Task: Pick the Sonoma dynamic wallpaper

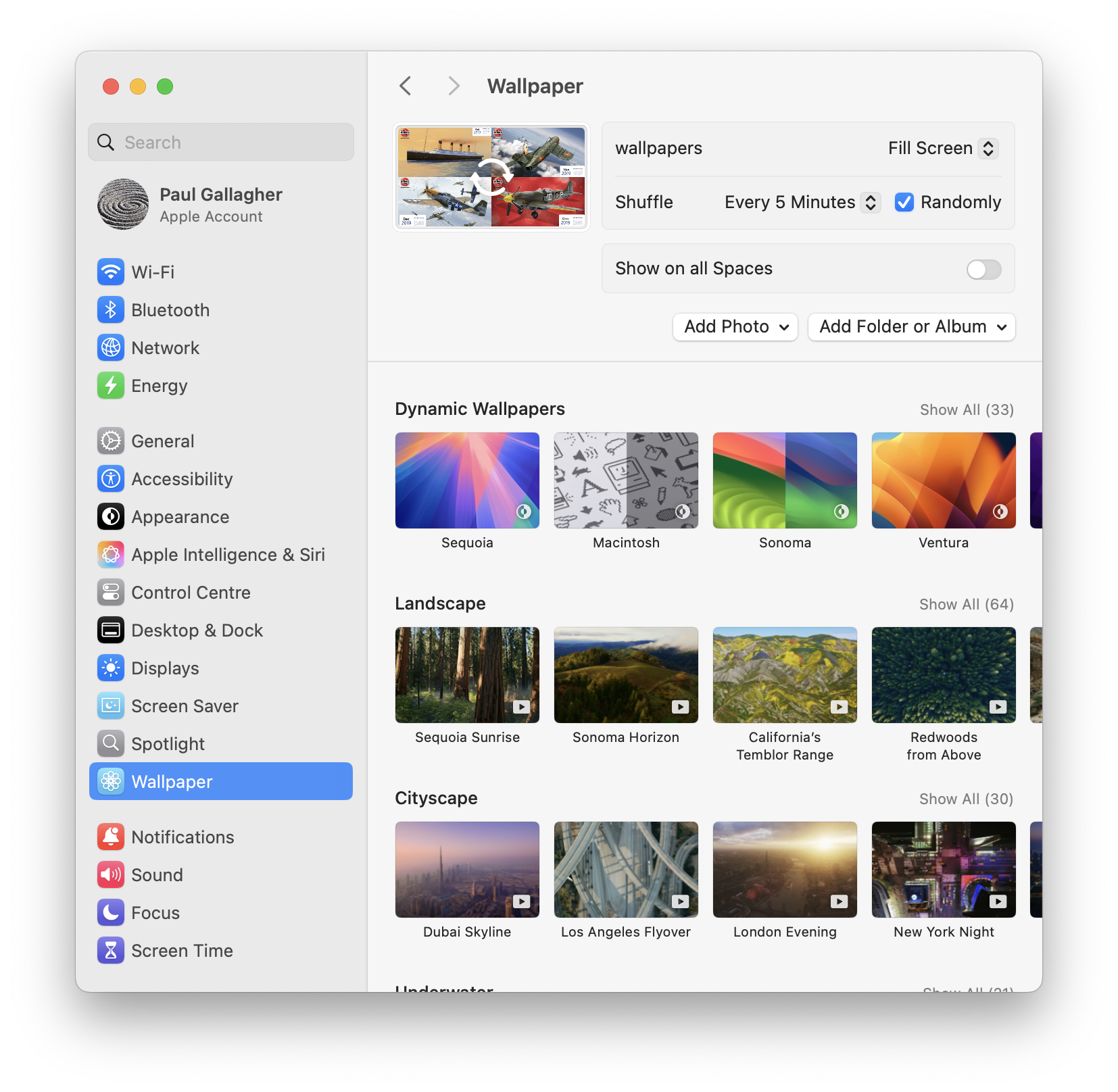Action: tap(785, 480)
